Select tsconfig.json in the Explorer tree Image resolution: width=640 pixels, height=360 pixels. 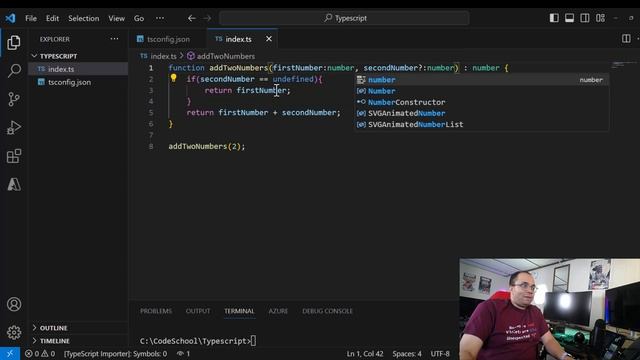(78, 82)
